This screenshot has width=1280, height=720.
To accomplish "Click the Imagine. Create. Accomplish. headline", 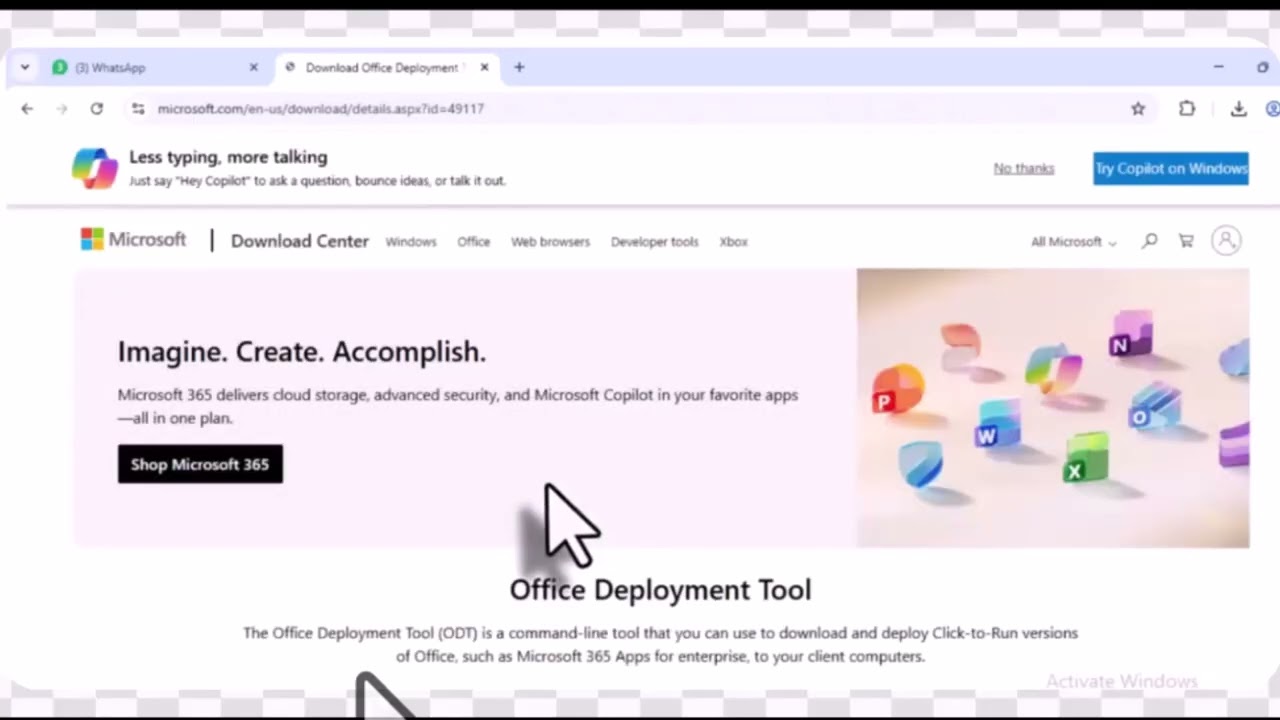I will [x=302, y=352].
